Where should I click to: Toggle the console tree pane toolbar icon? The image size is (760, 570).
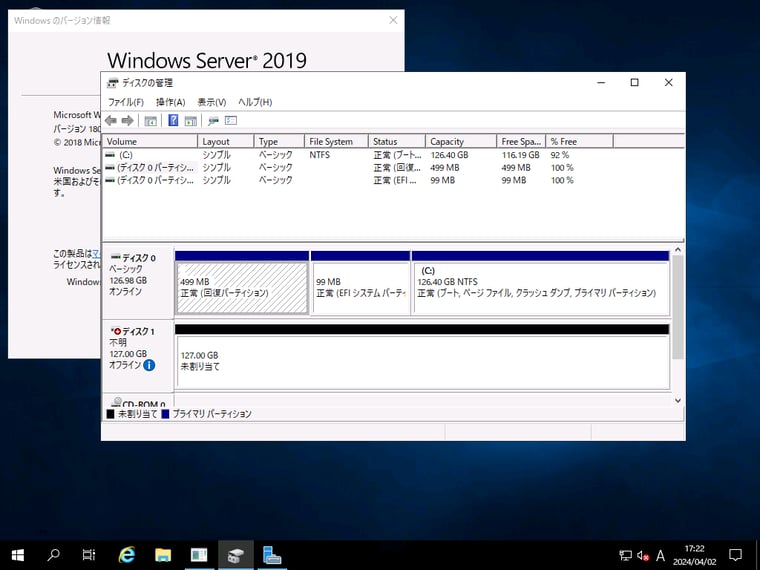[x=151, y=121]
